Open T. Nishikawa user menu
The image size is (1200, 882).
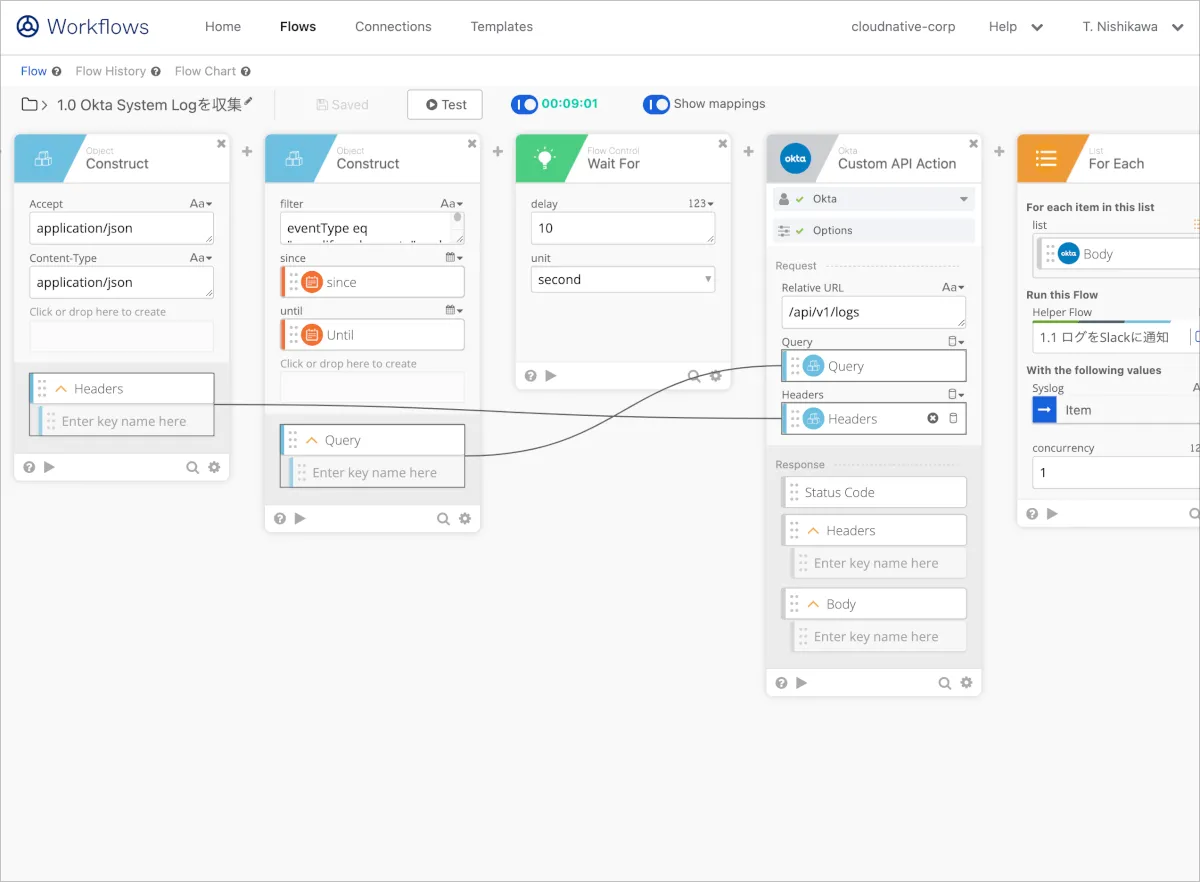coord(1132,27)
